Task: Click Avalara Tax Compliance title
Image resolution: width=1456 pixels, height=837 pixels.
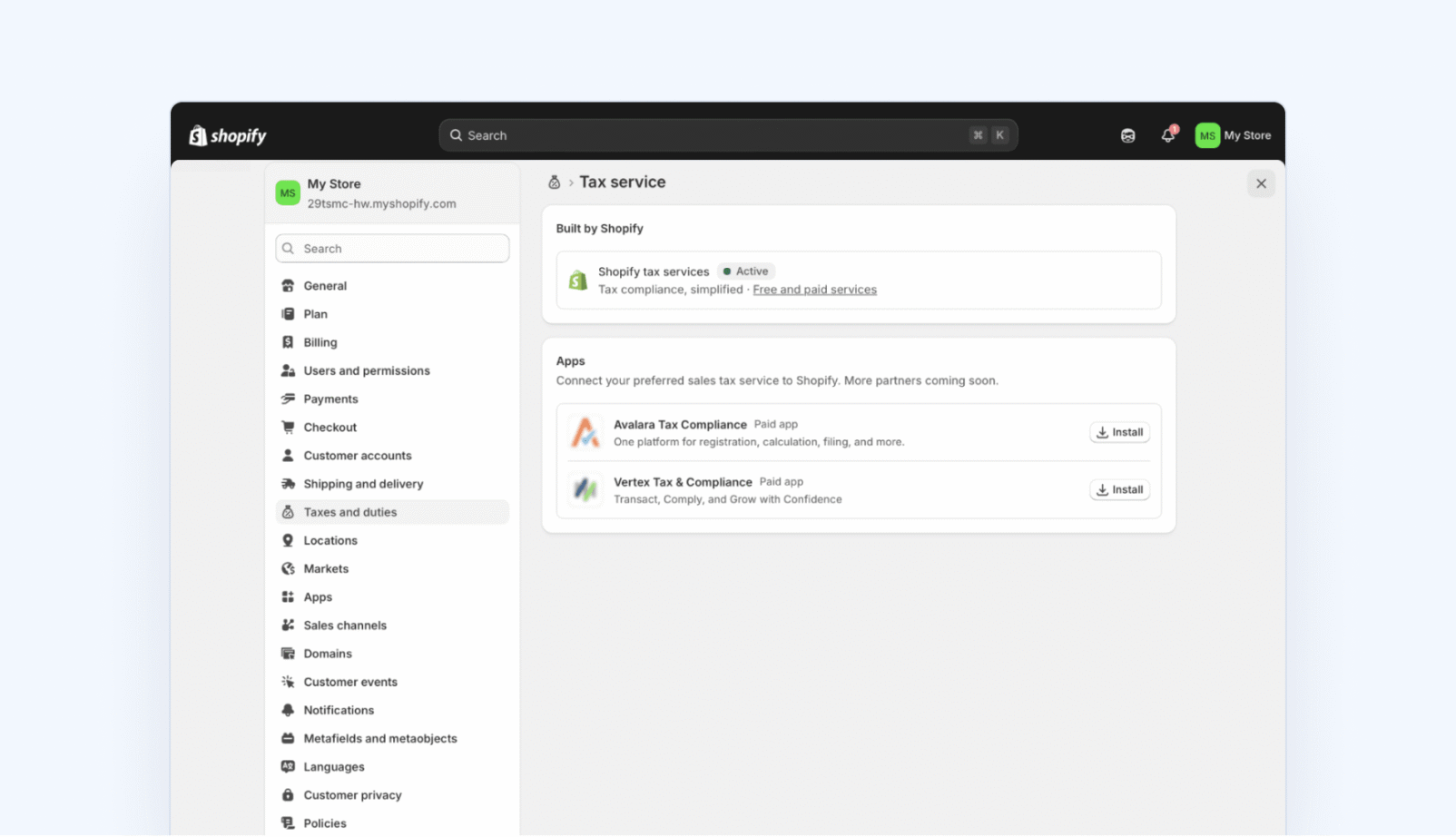Action: pyautogui.click(x=680, y=425)
